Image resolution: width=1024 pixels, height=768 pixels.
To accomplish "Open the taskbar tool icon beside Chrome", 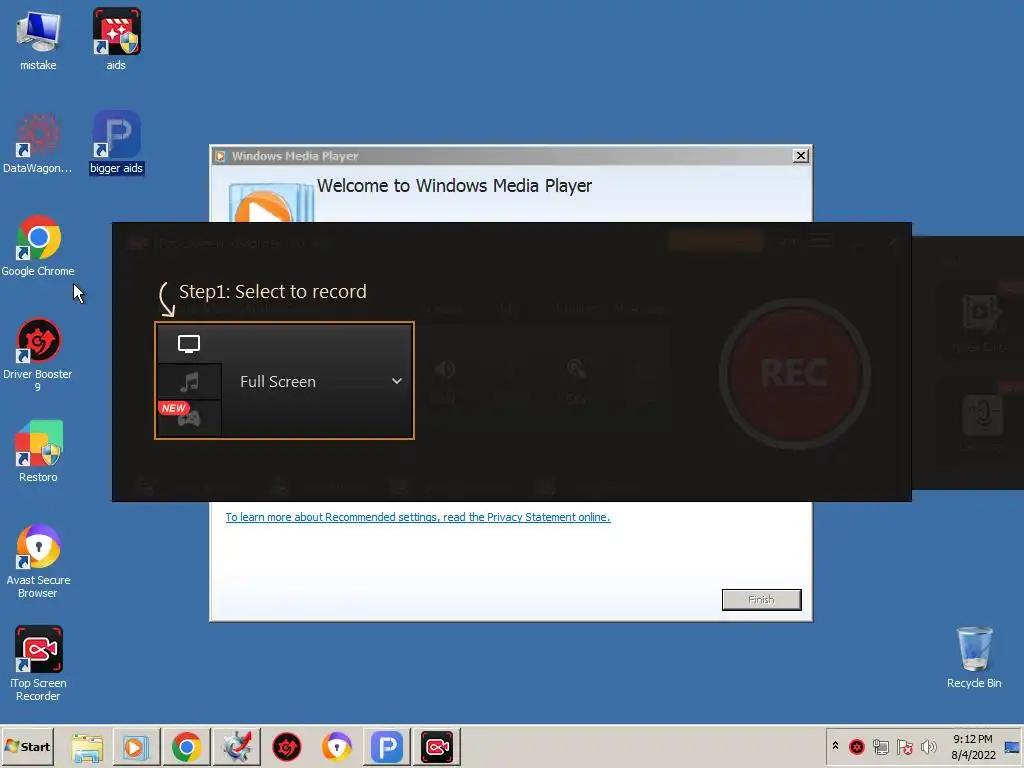I will pyautogui.click(x=236, y=746).
